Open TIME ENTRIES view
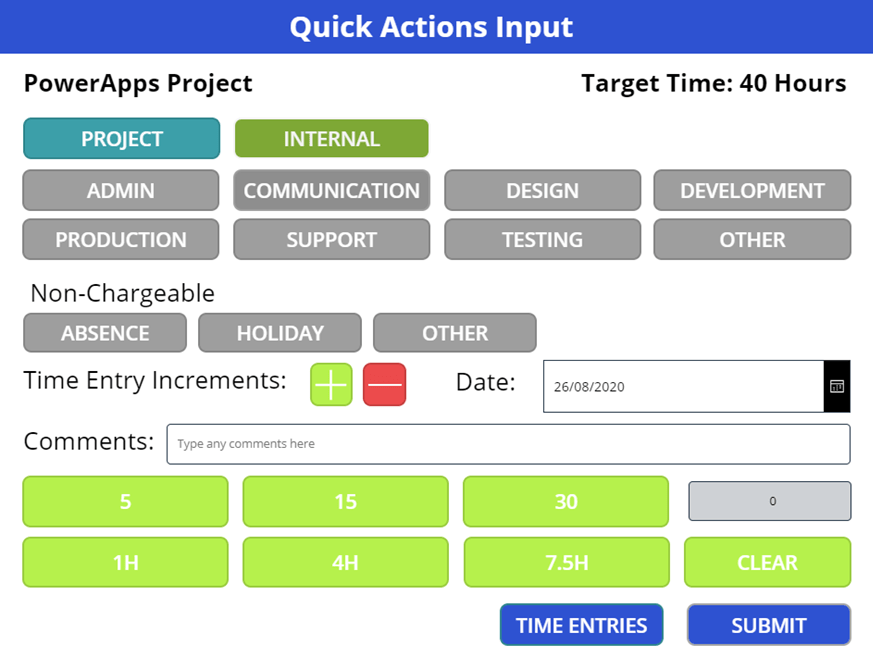 tap(580, 624)
